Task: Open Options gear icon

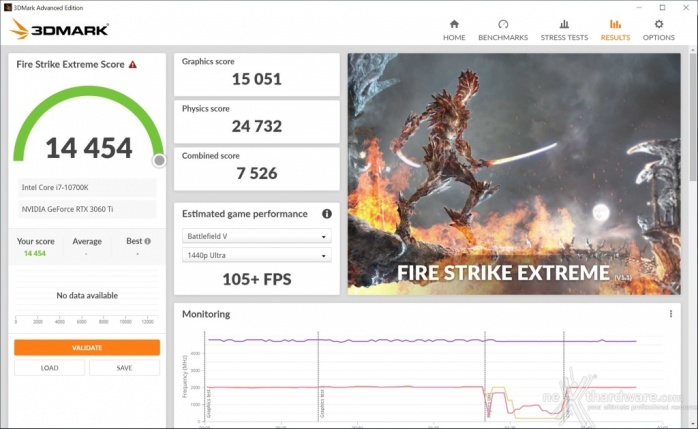Action: 659,24
